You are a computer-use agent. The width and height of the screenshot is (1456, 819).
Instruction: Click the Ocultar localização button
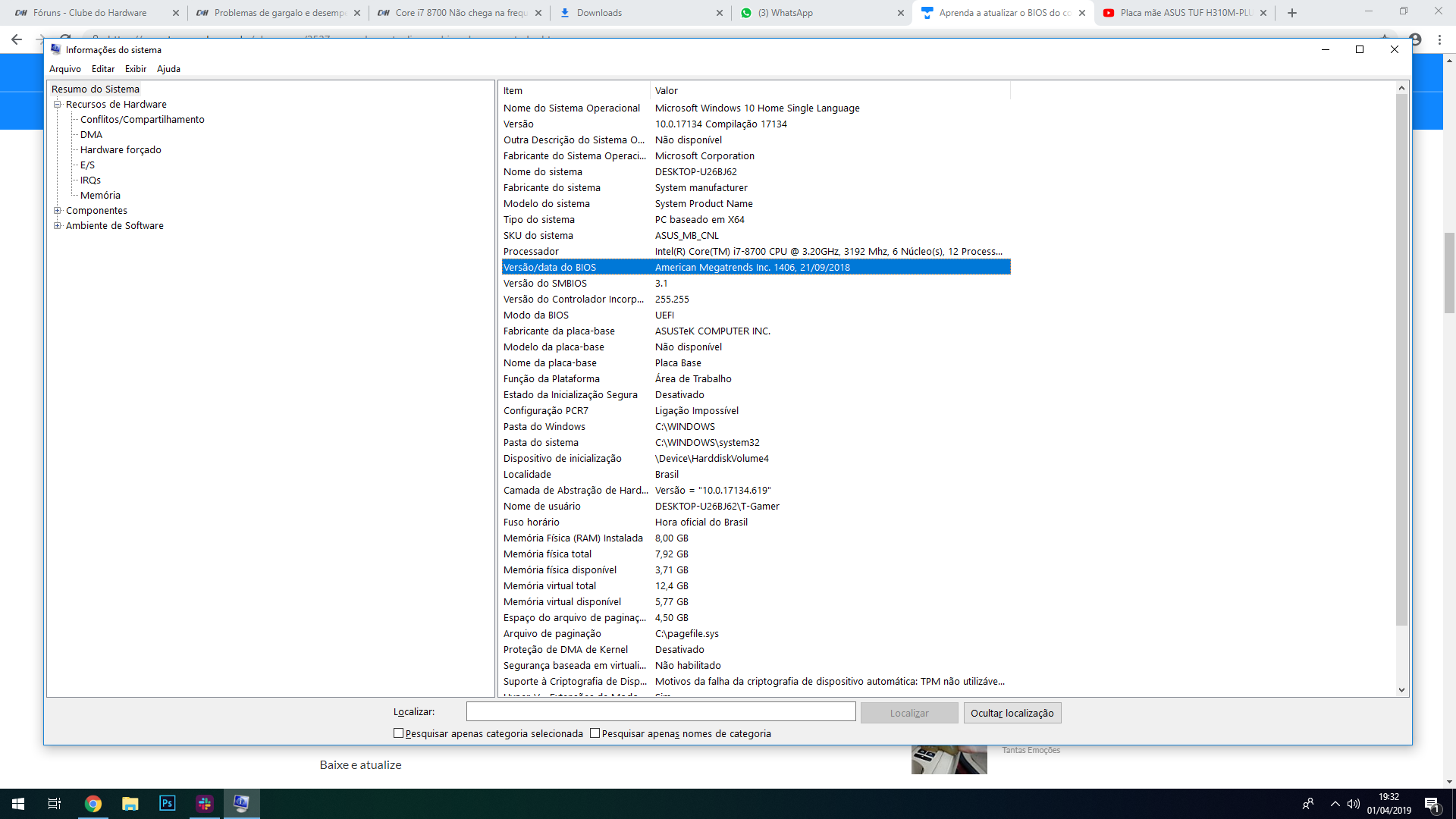point(1012,714)
